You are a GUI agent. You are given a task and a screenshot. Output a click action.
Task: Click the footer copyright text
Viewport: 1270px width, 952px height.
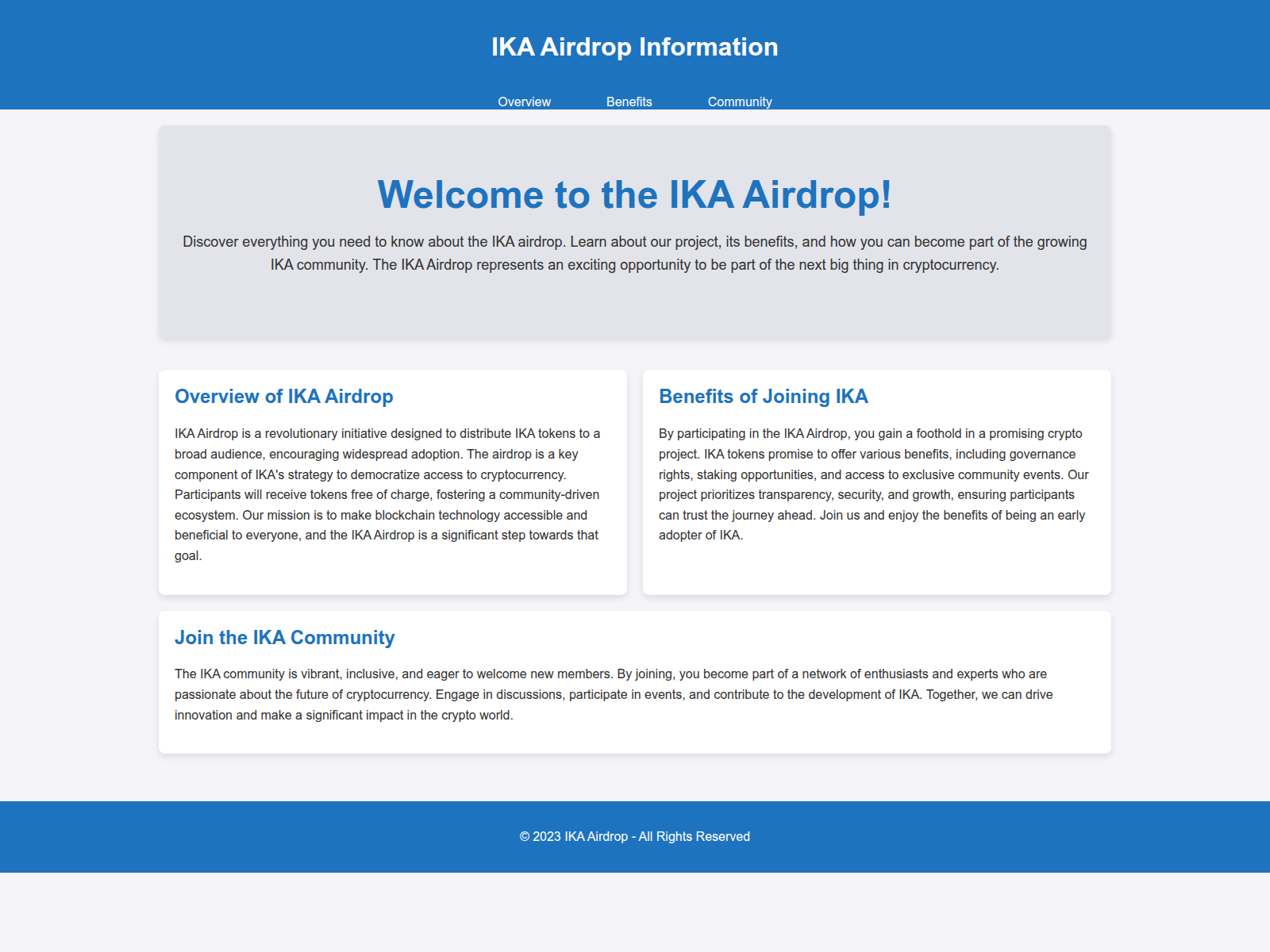point(634,836)
